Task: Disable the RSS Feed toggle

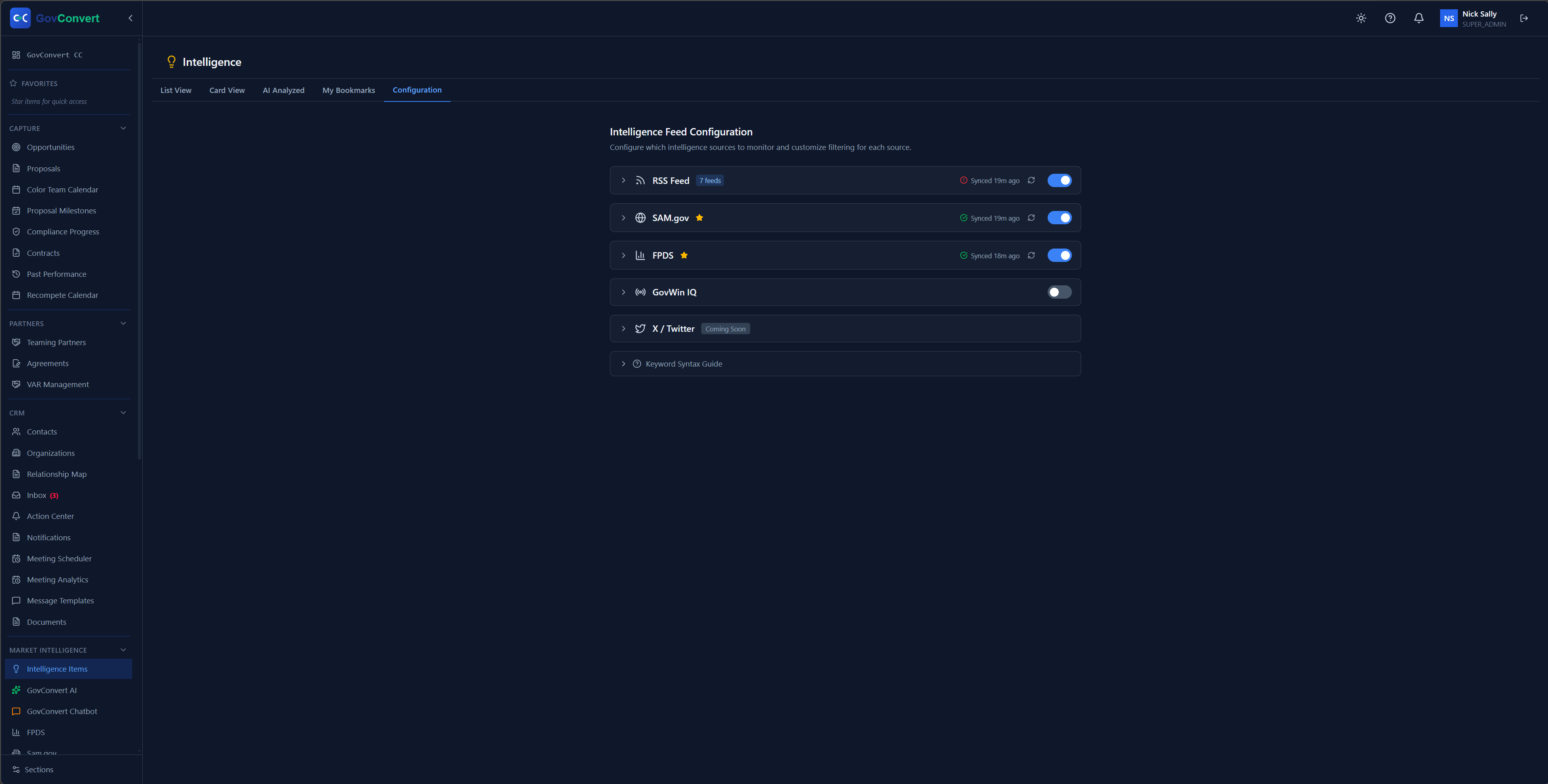Action: pos(1059,180)
